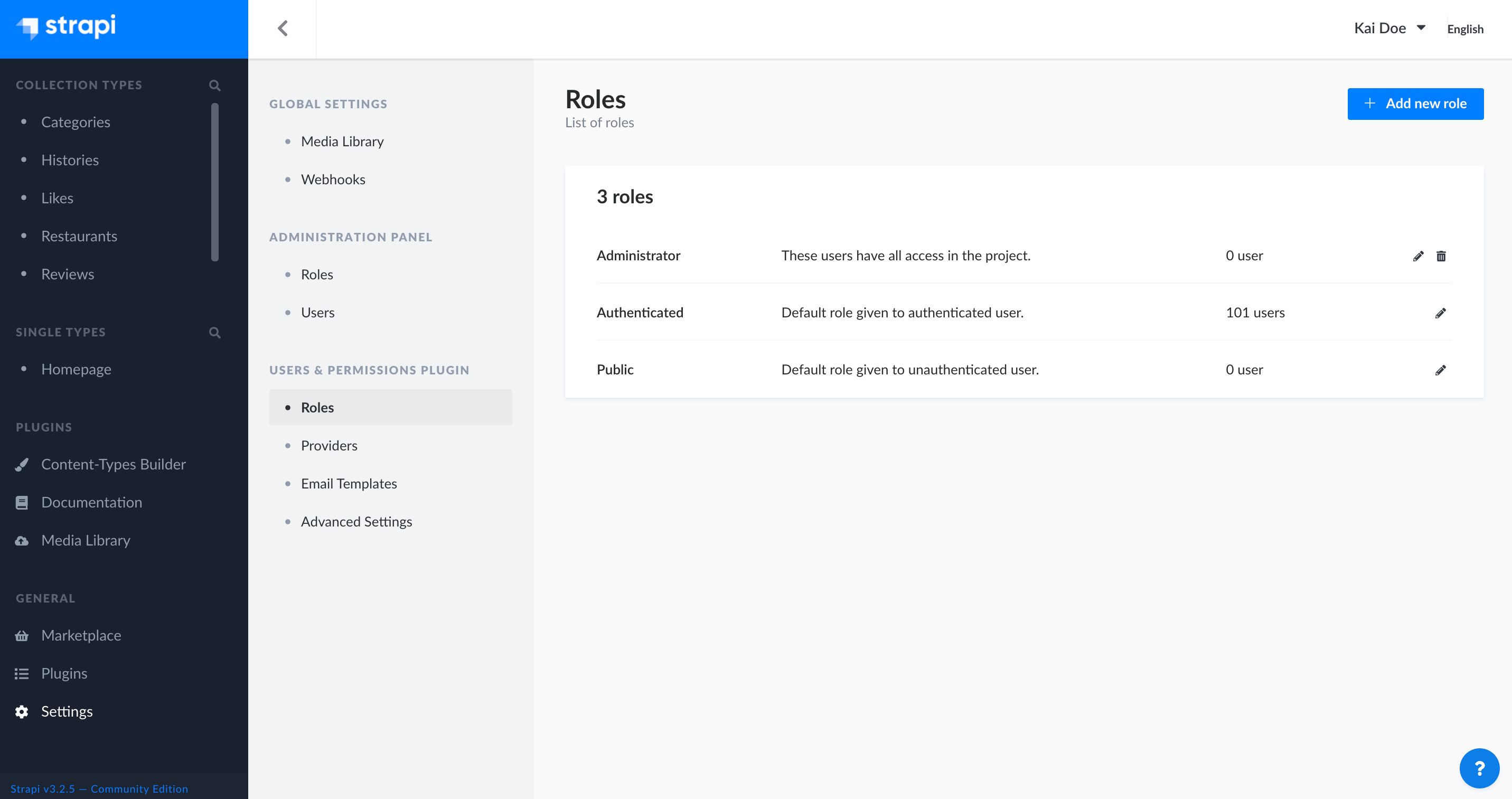Click the back arrow at the top
Screen dimensions: 1512x799
(284, 27)
